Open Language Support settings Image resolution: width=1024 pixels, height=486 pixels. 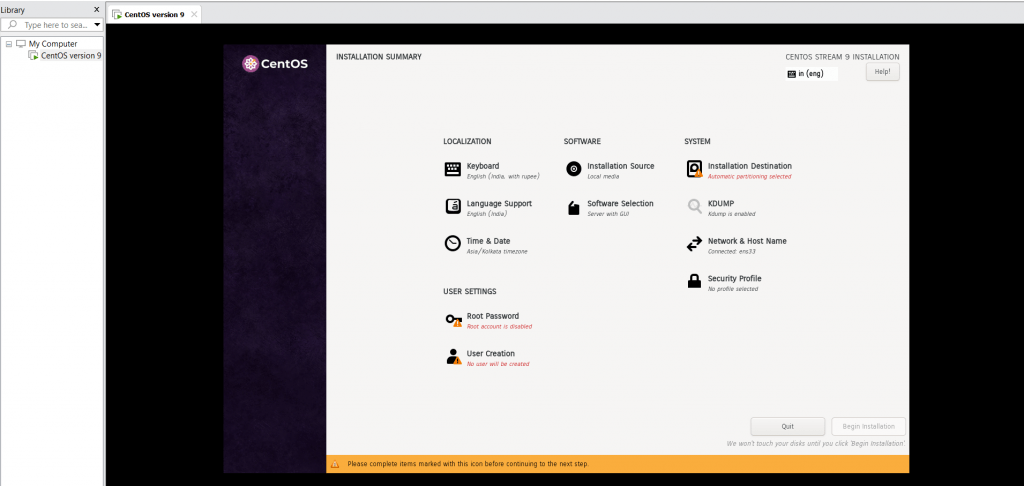click(499, 204)
